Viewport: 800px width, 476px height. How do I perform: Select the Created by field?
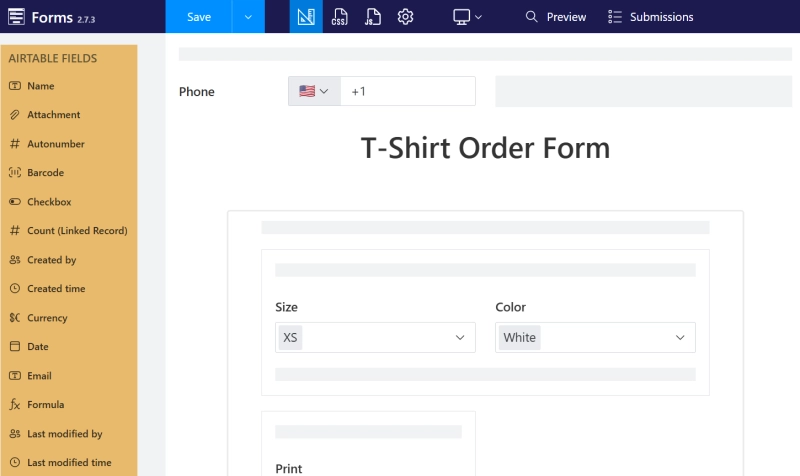click(x=69, y=260)
